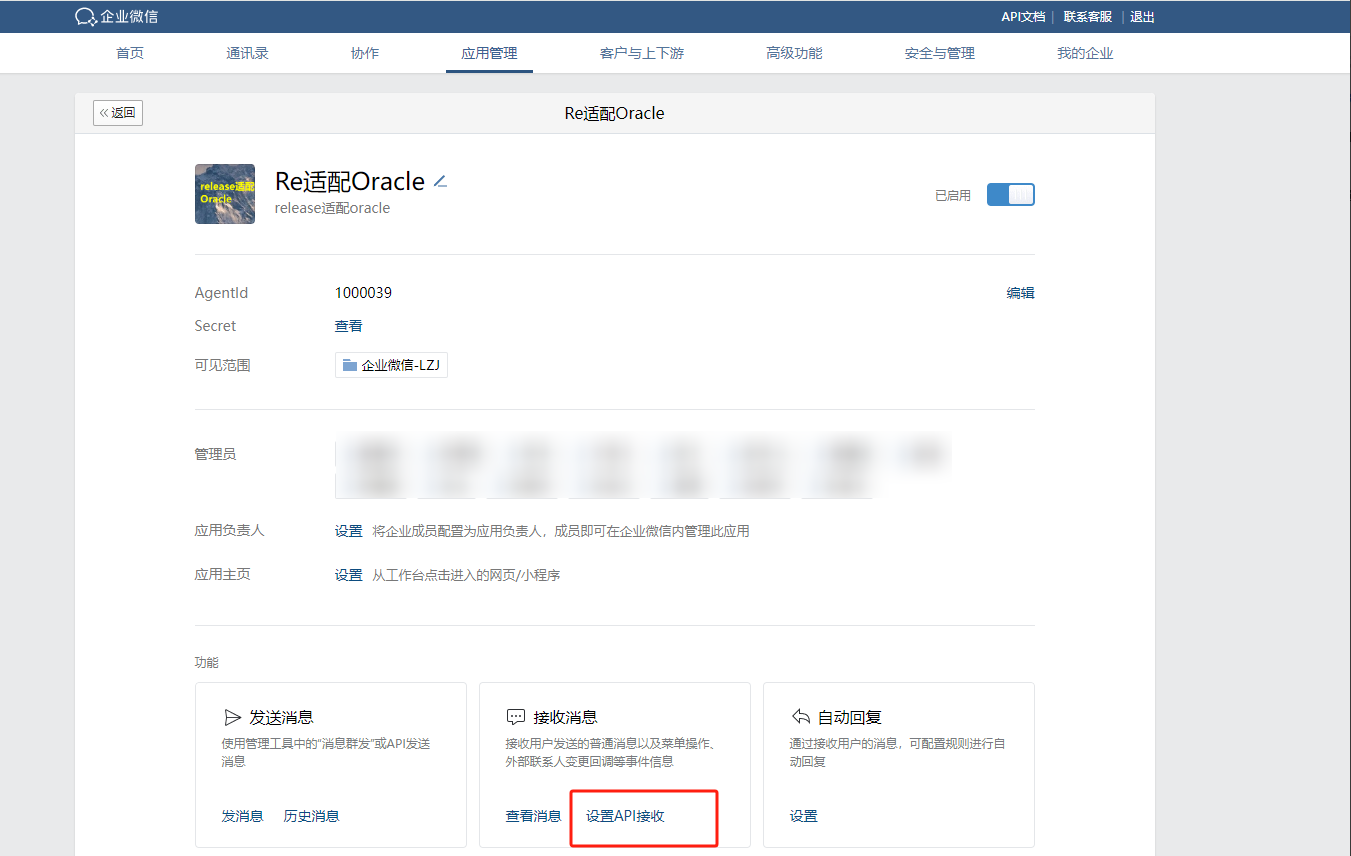Click the 自动回复 card heading
The image size is (1351, 856).
point(849,717)
